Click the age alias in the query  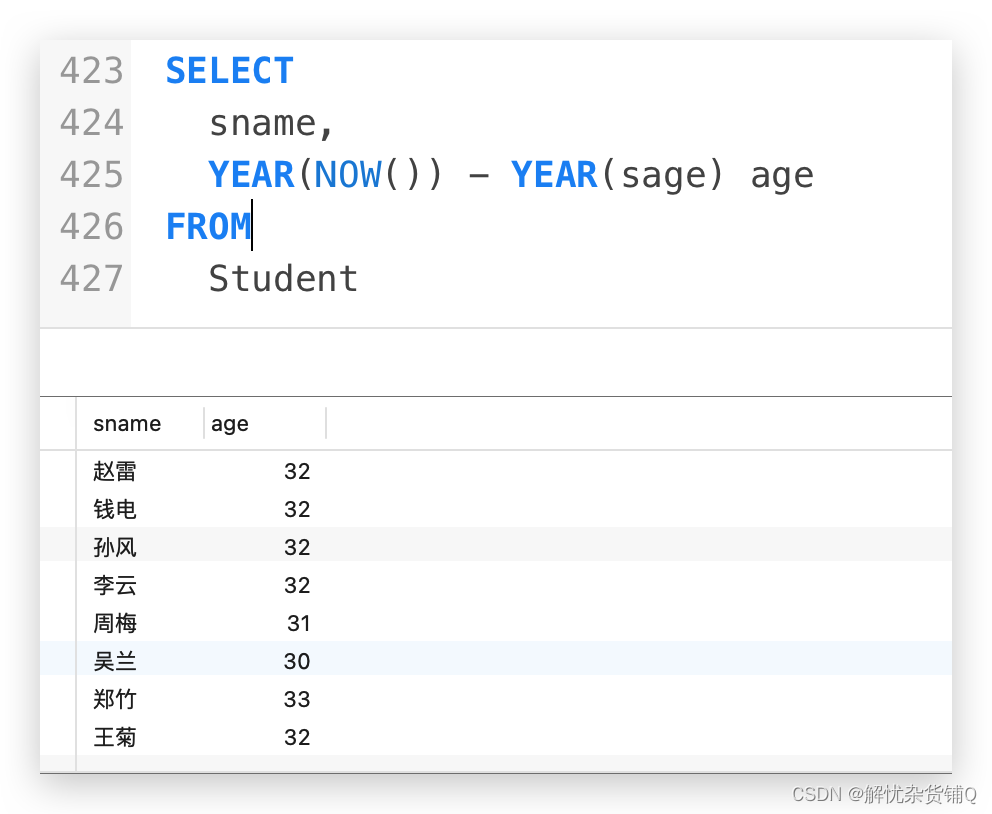tap(782, 177)
